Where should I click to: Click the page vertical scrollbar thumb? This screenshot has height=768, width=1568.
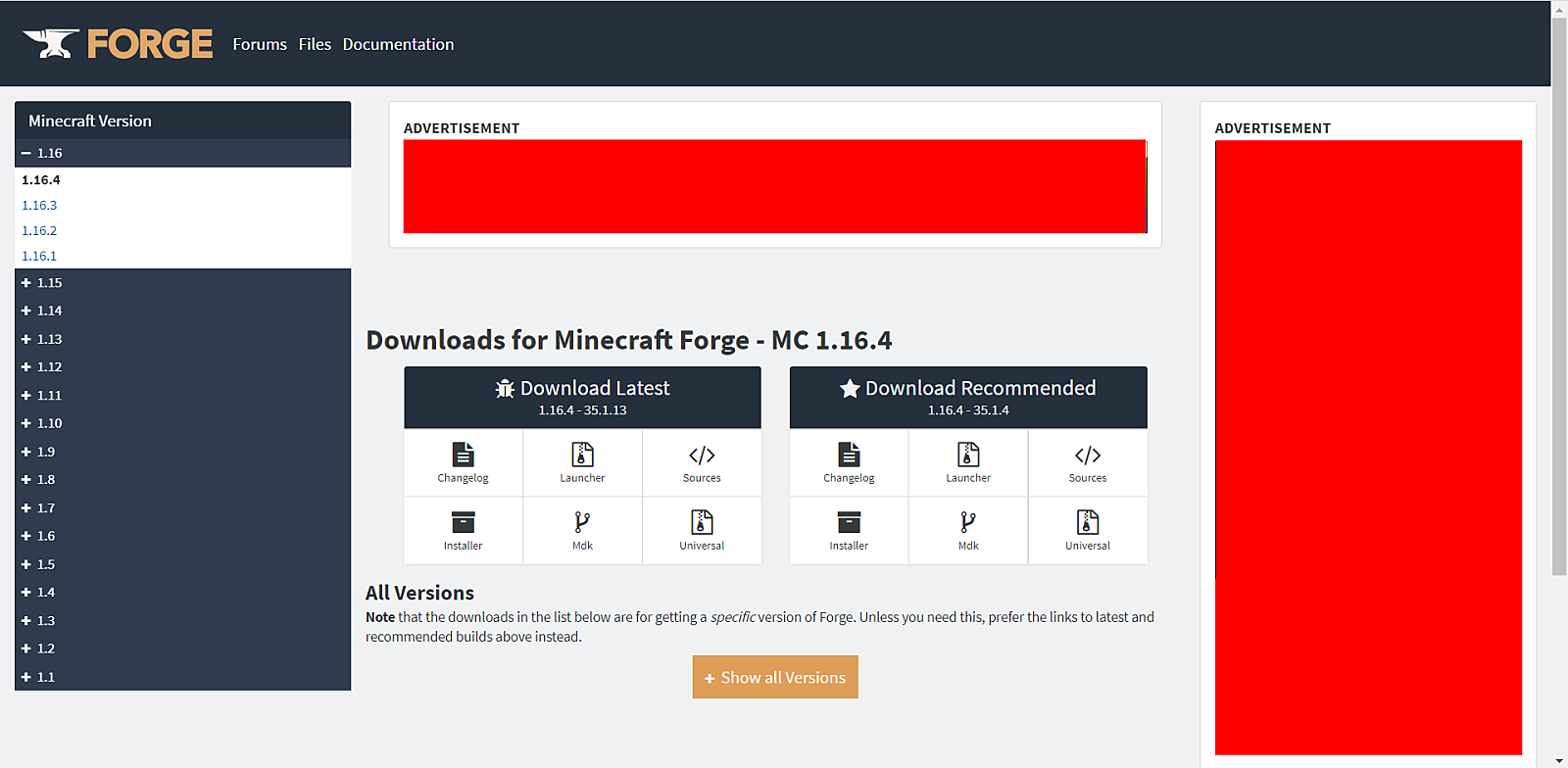(x=1559, y=296)
